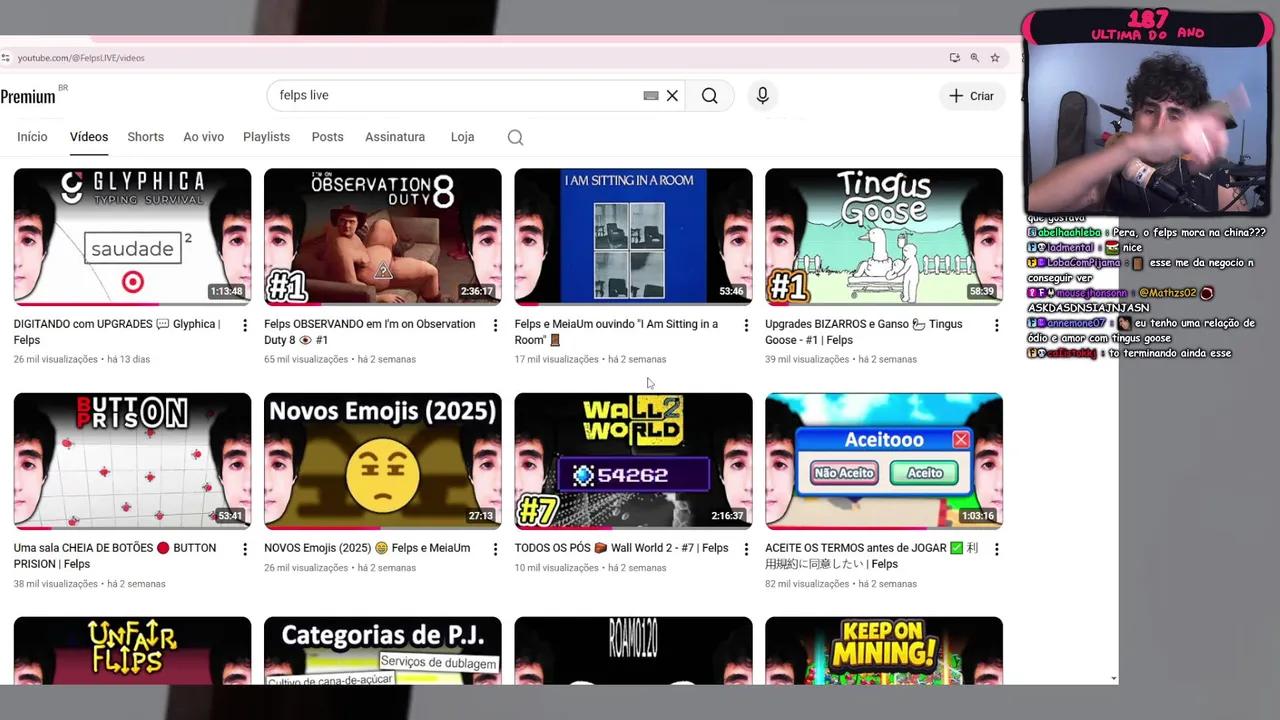Viewport: 1280px width, 720px height.
Task: Open the Assinatura tab
Action: [x=395, y=137]
